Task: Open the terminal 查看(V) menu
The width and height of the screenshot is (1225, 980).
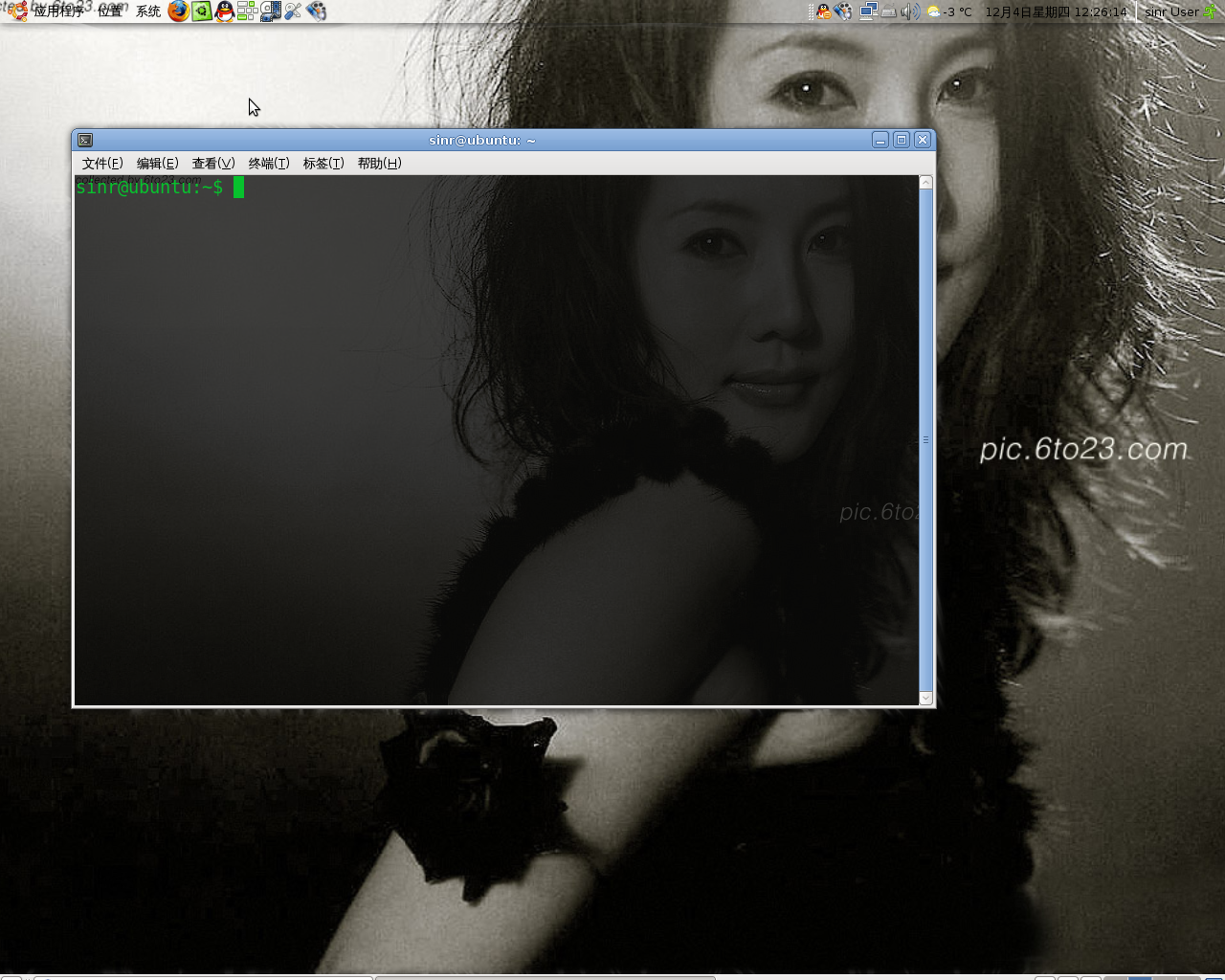Action: tap(213, 164)
